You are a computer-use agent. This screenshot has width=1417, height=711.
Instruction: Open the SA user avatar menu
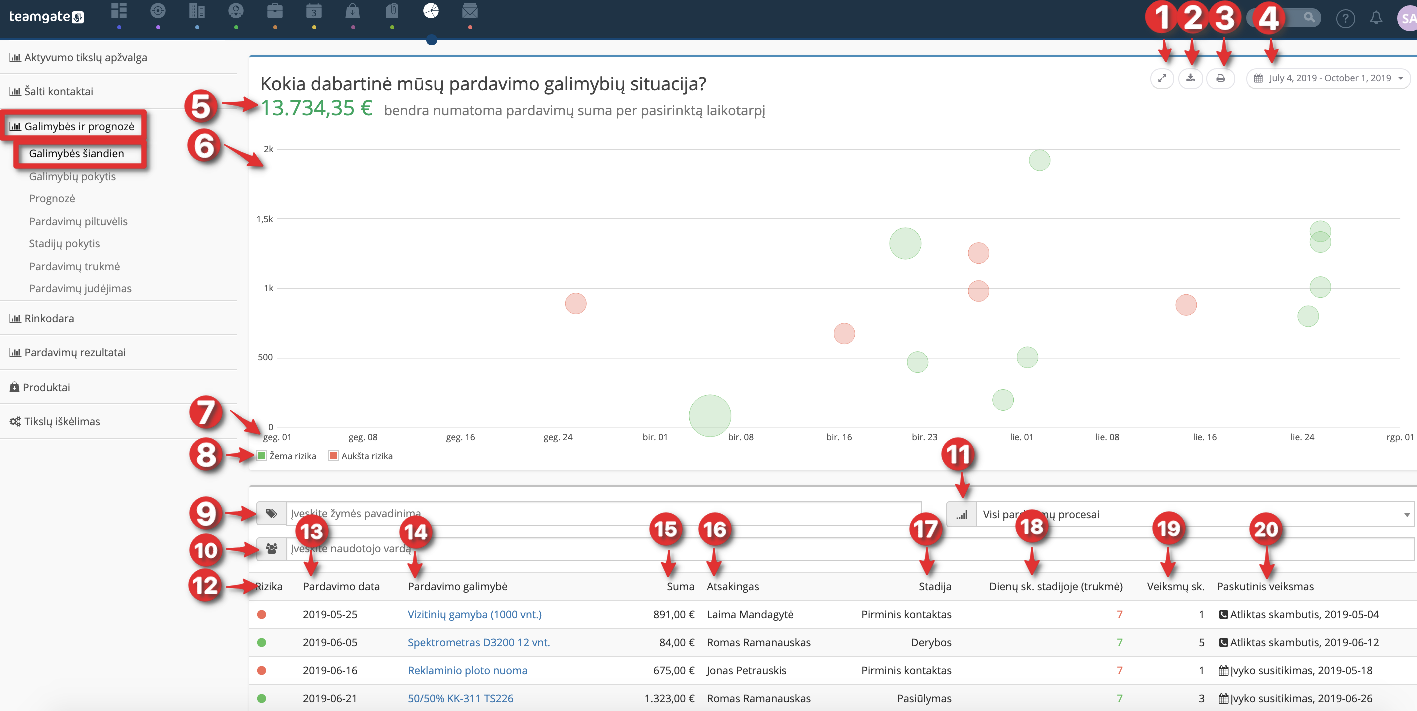[x=1407, y=18]
